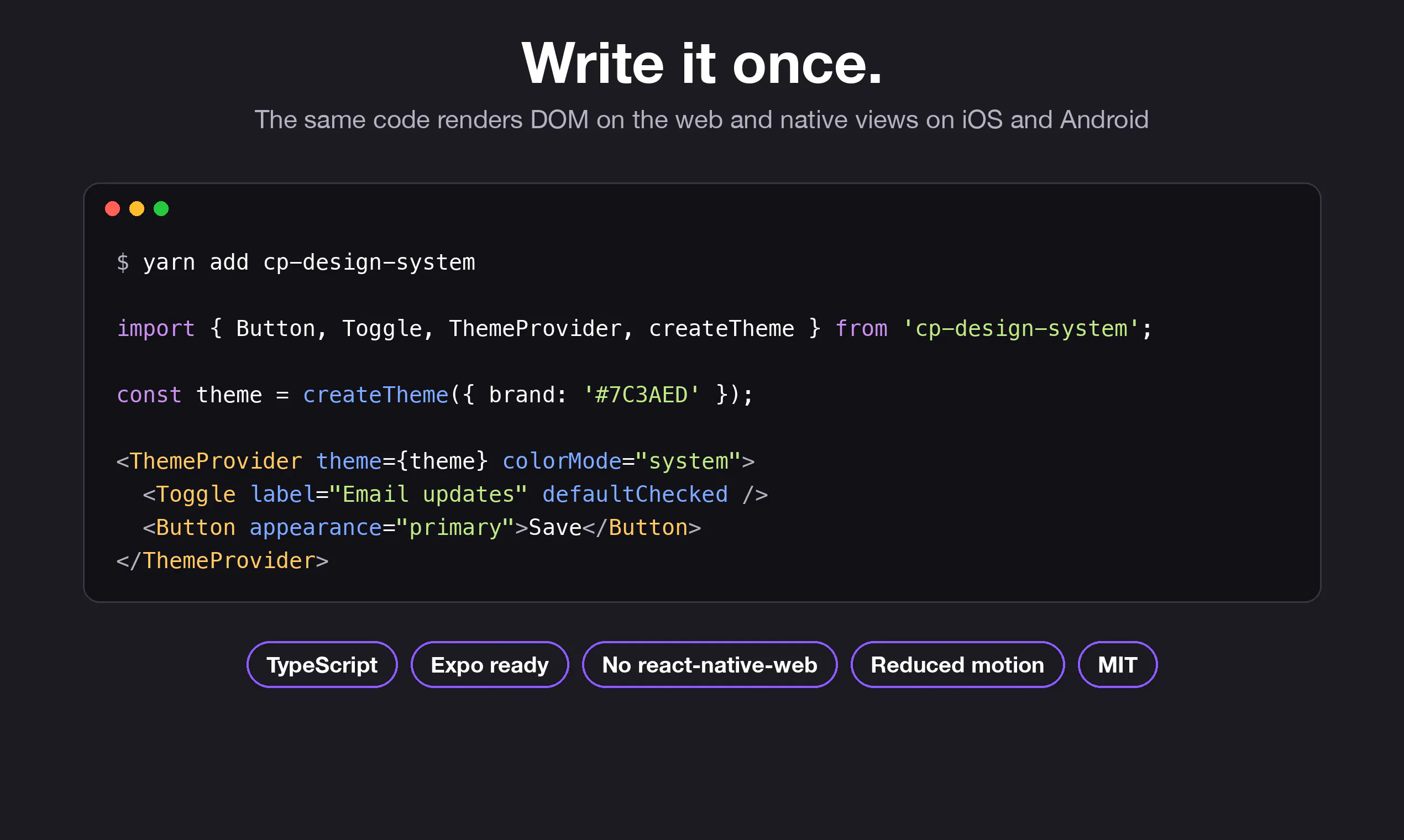This screenshot has width=1404, height=840.
Task: Click the yellow dot in the code window
Action: pos(137,209)
